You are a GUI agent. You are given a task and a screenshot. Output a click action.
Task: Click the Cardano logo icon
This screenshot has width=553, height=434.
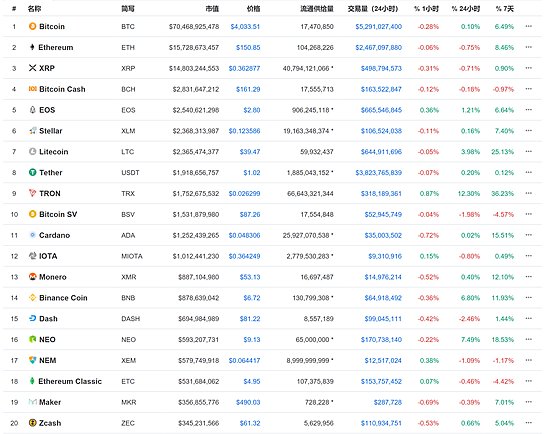32,235
